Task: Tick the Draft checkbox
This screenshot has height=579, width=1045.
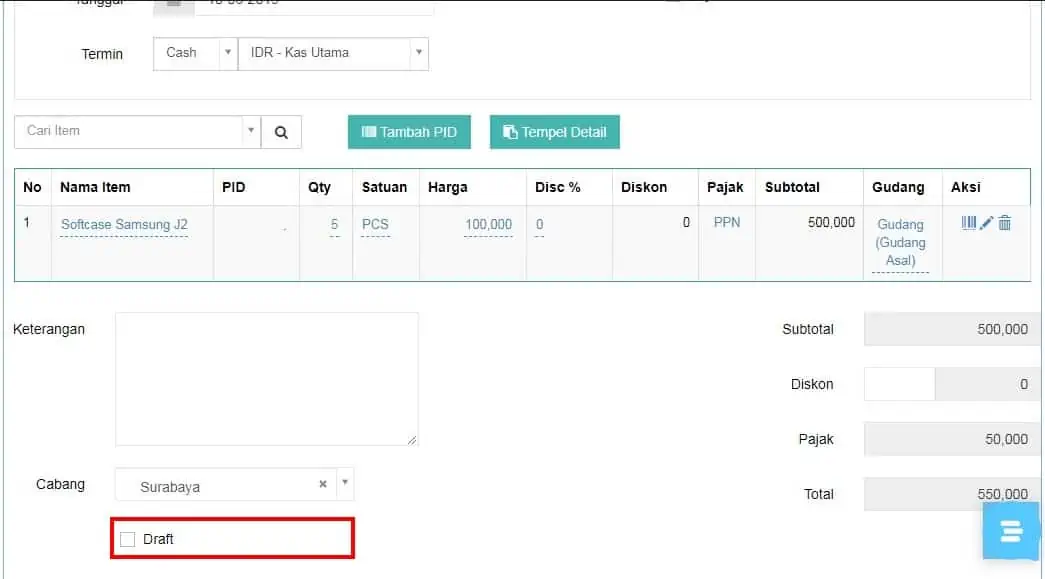Action: click(127, 539)
